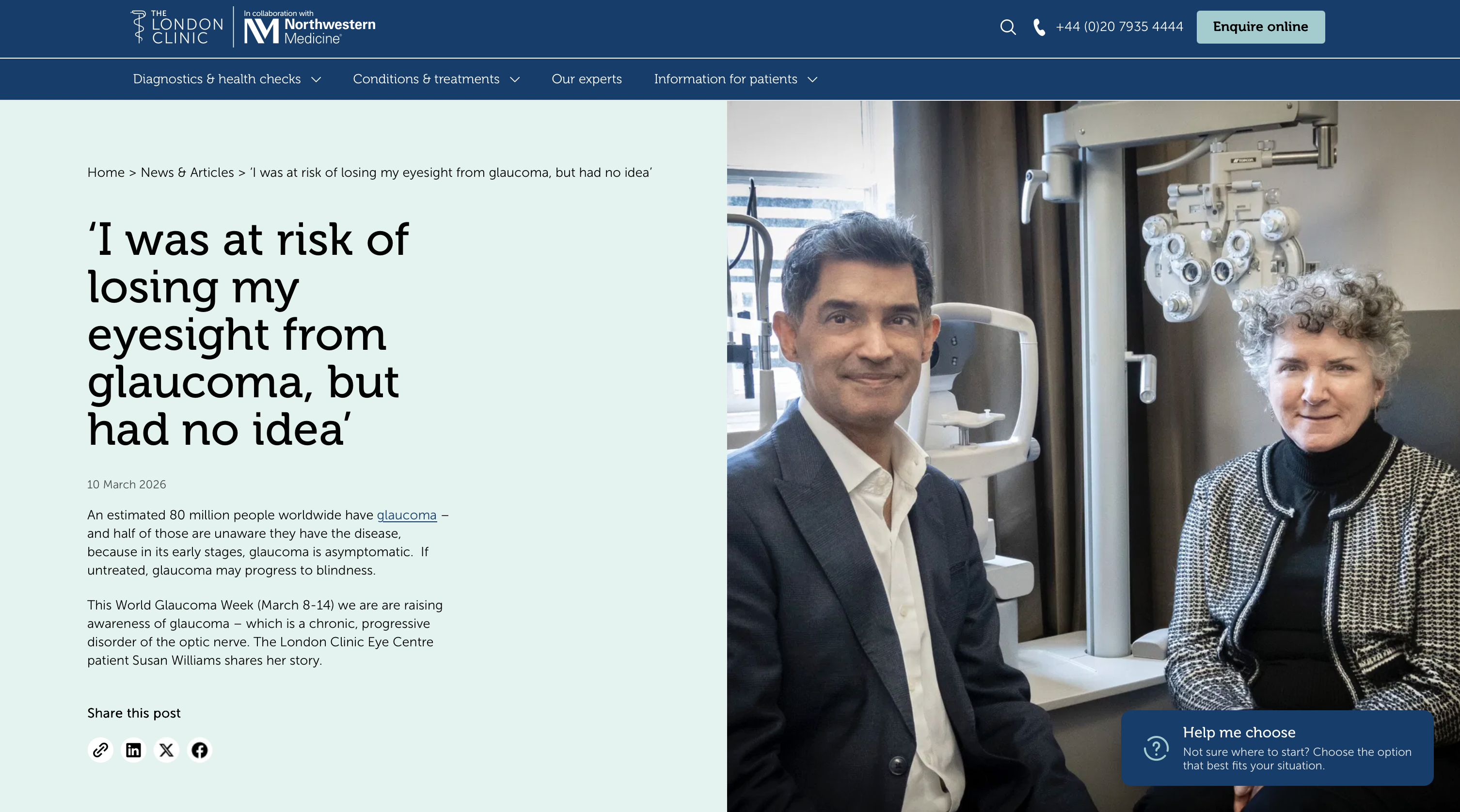Expand Conditions & treatments chevron
The width and height of the screenshot is (1460, 812).
(515, 79)
